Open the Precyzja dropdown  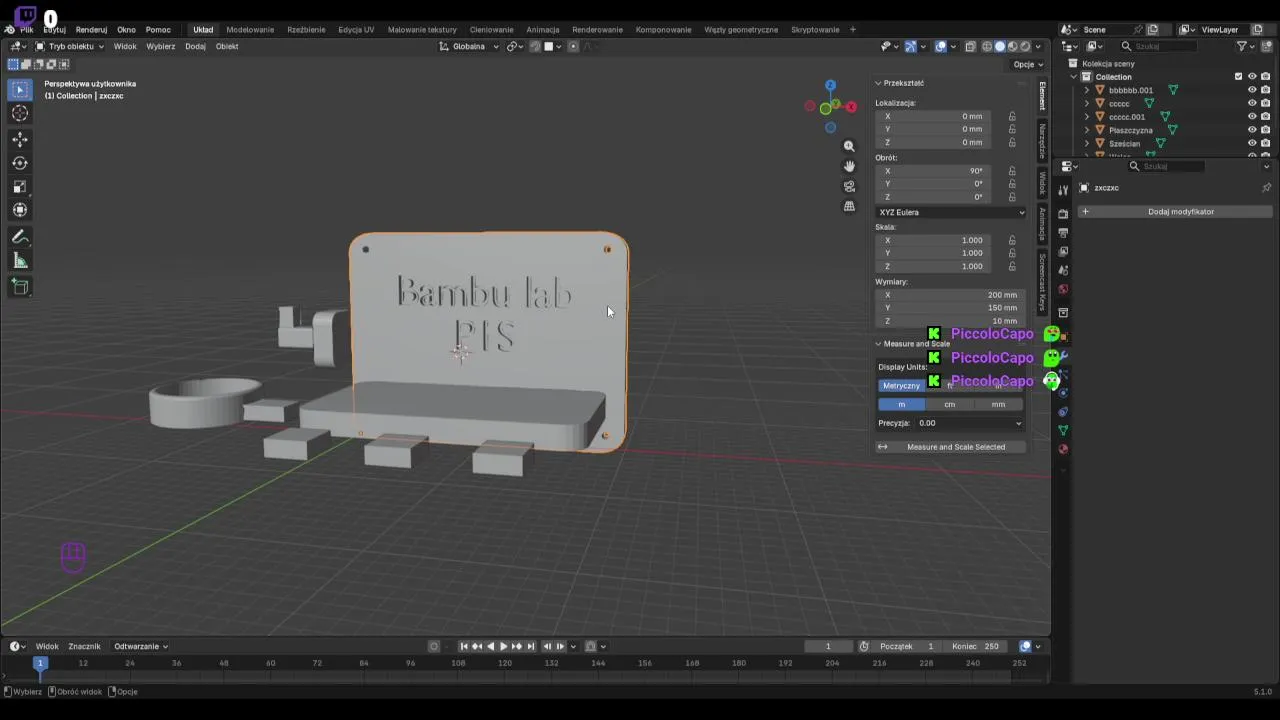pos(970,423)
